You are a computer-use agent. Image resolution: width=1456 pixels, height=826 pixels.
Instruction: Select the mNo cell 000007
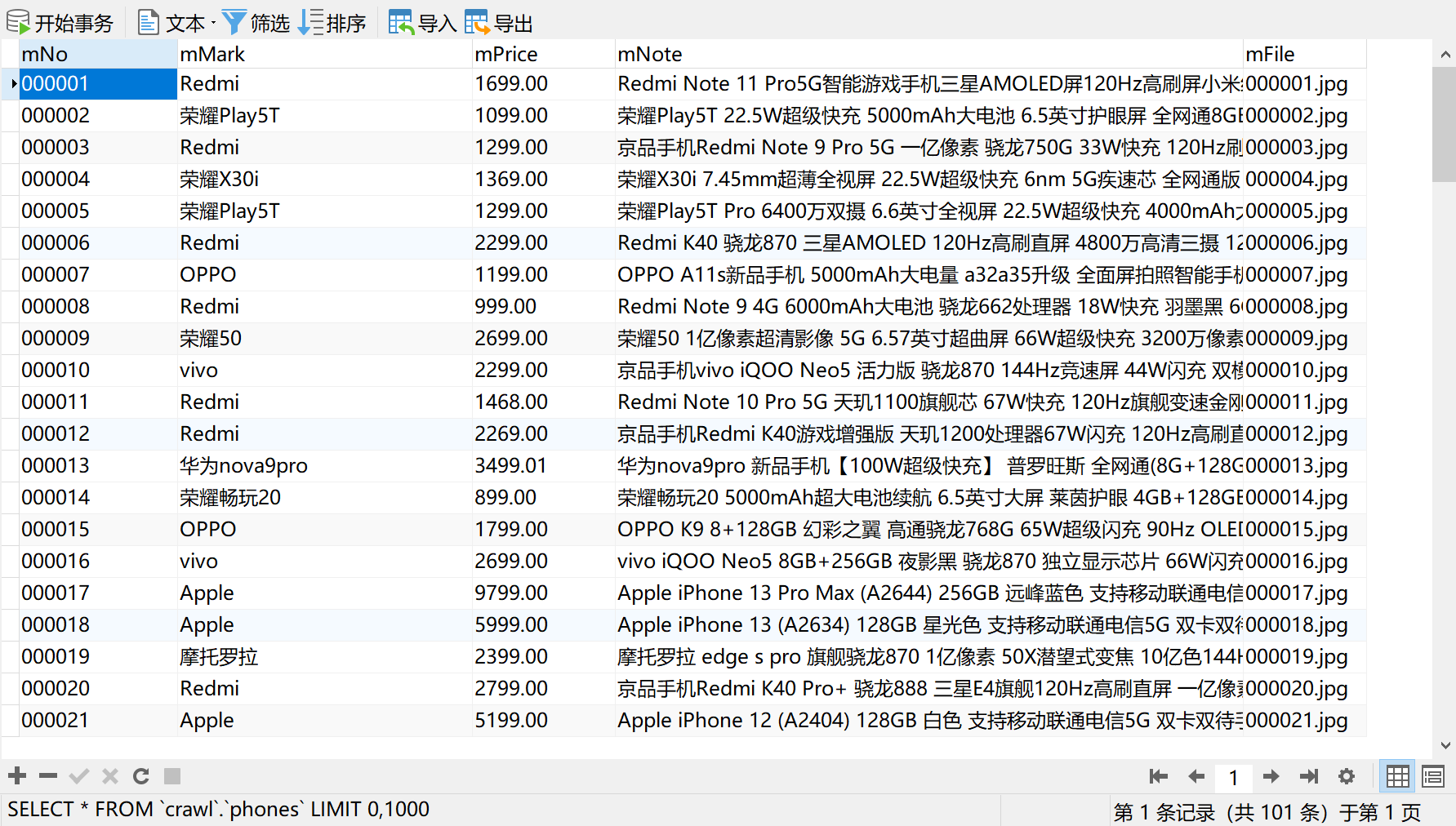point(98,275)
